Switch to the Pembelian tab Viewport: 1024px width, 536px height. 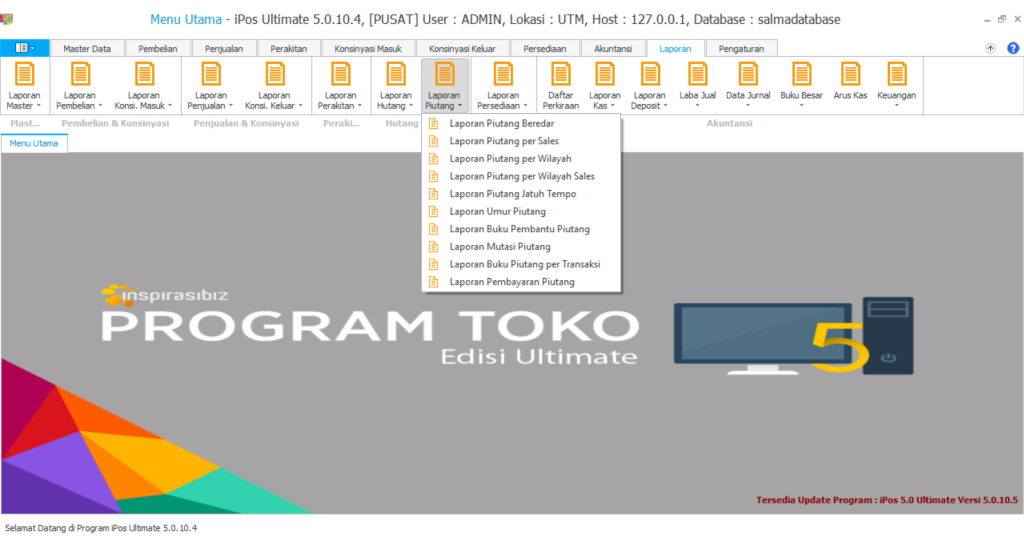tap(157, 48)
